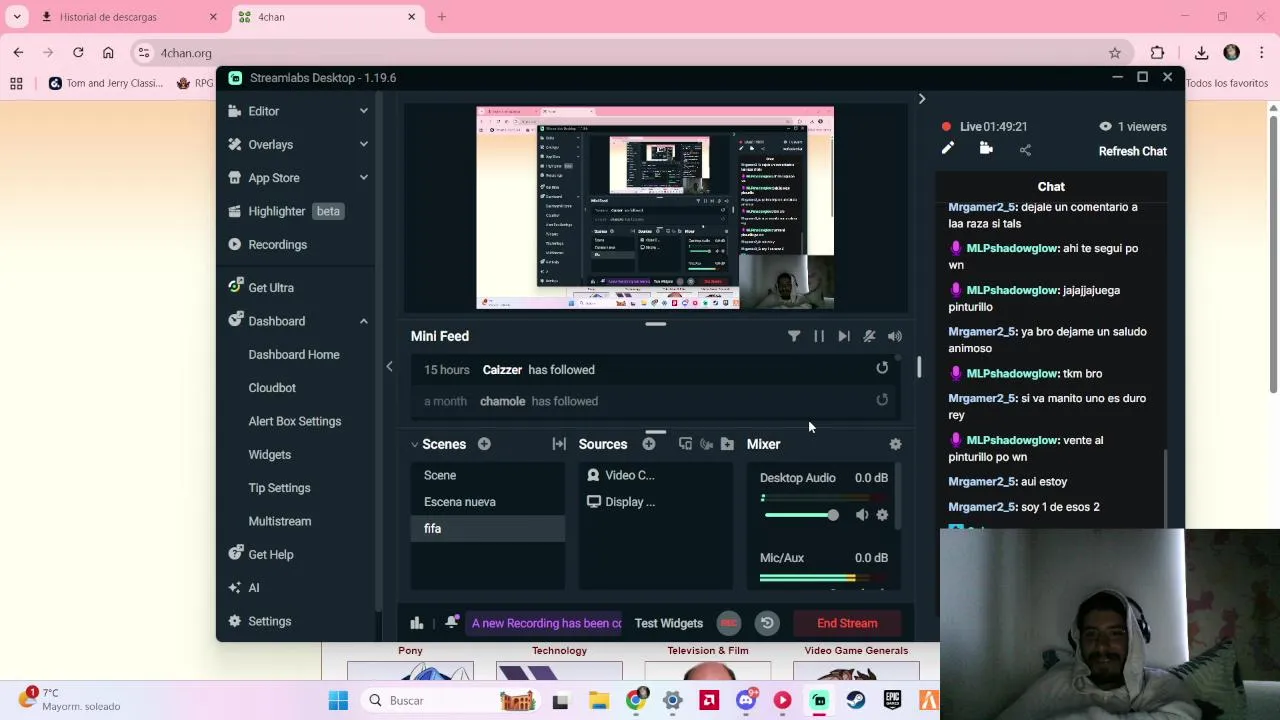Add a new scene with plus icon
This screenshot has height=720, width=1280.
click(484, 444)
